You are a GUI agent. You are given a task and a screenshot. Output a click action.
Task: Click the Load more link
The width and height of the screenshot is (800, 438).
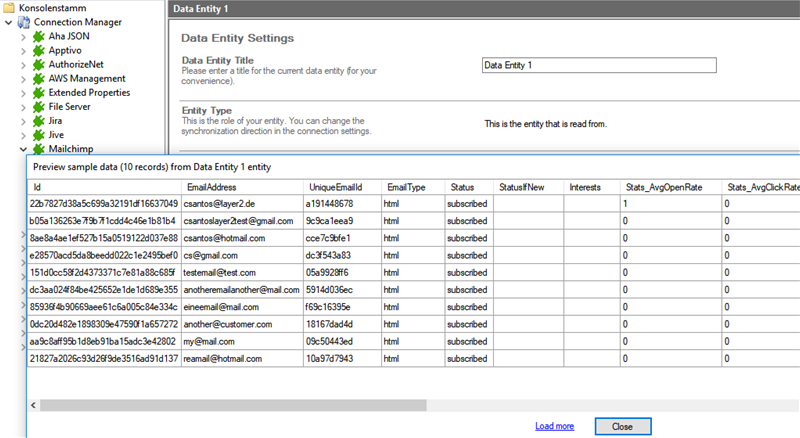(x=554, y=426)
